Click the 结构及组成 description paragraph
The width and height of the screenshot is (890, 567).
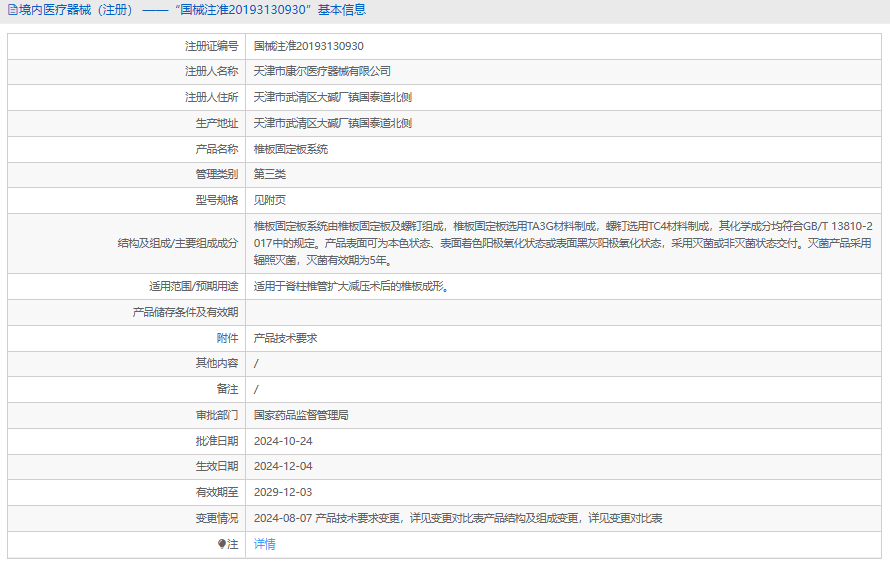(x=562, y=243)
